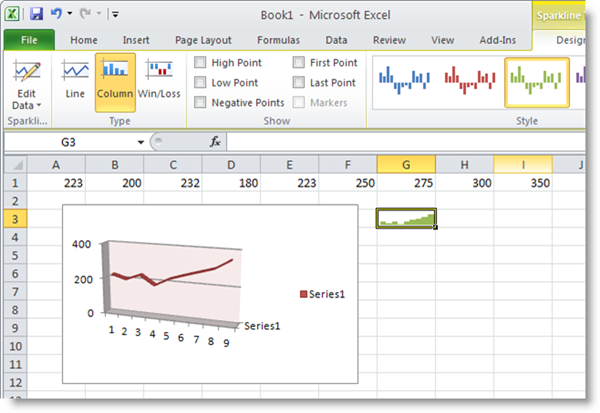Click the Edit Data sparkline icon
Screen dimensions: 600x413
click(26, 74)
